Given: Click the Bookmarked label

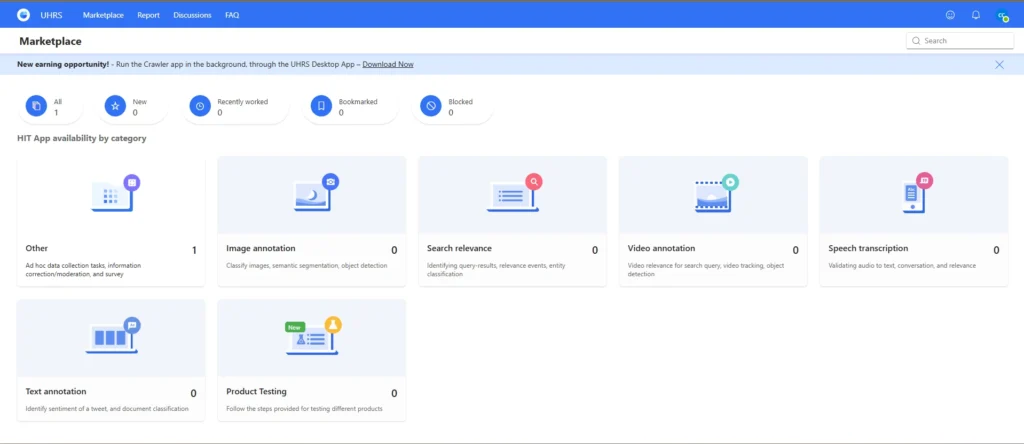Looking at the screenshot, I should [358, 102].
